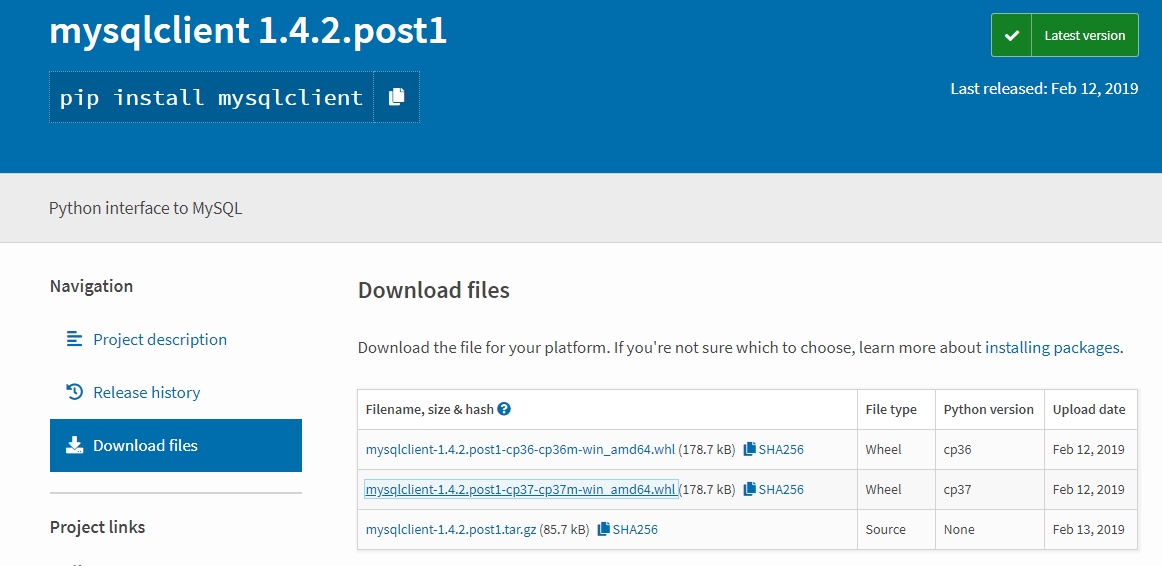Copy SHA256 icon for cp37 wheel
1162x566 pixels.
(x=749, y=490)
